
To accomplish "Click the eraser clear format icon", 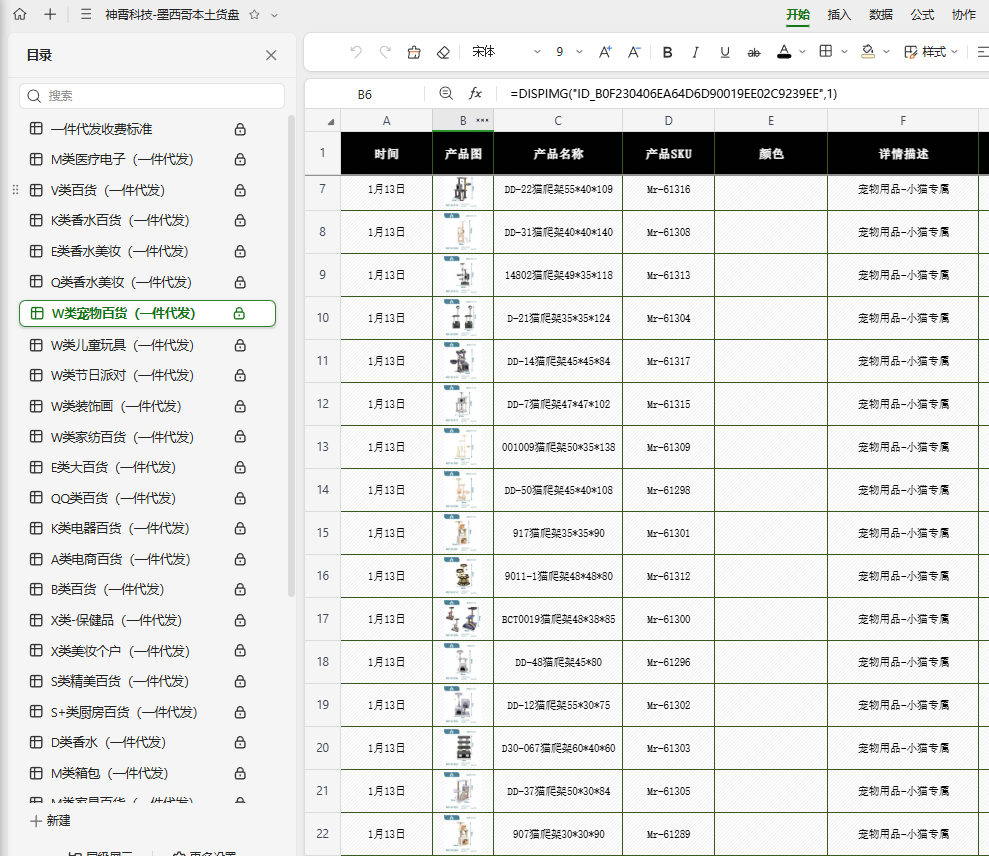I will click(443, 52).
